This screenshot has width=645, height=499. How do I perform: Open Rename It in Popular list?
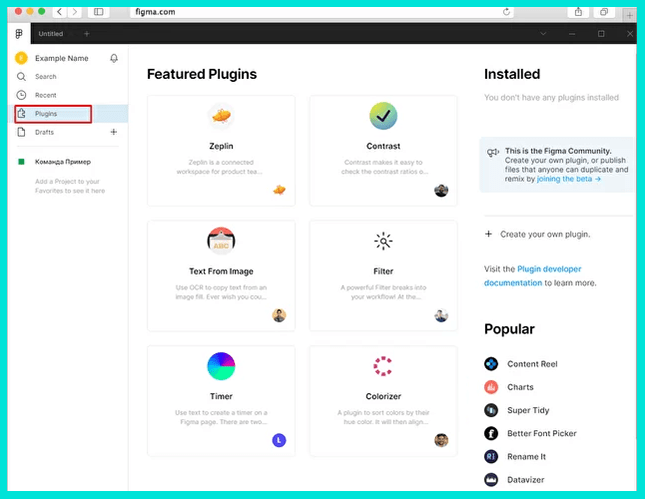click(x=527, y=457)
